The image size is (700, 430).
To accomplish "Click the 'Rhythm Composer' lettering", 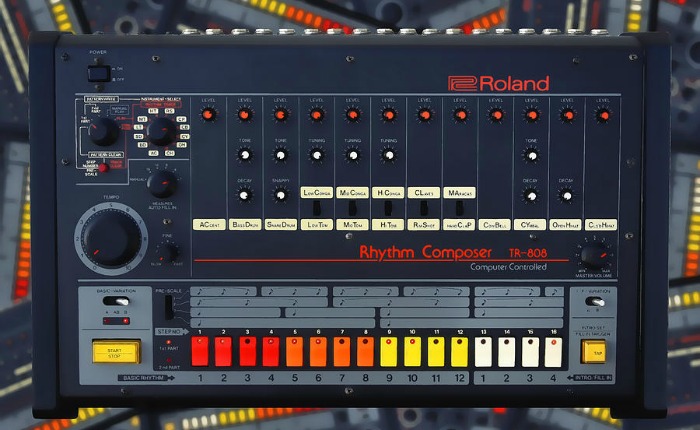I will point(425,252).
